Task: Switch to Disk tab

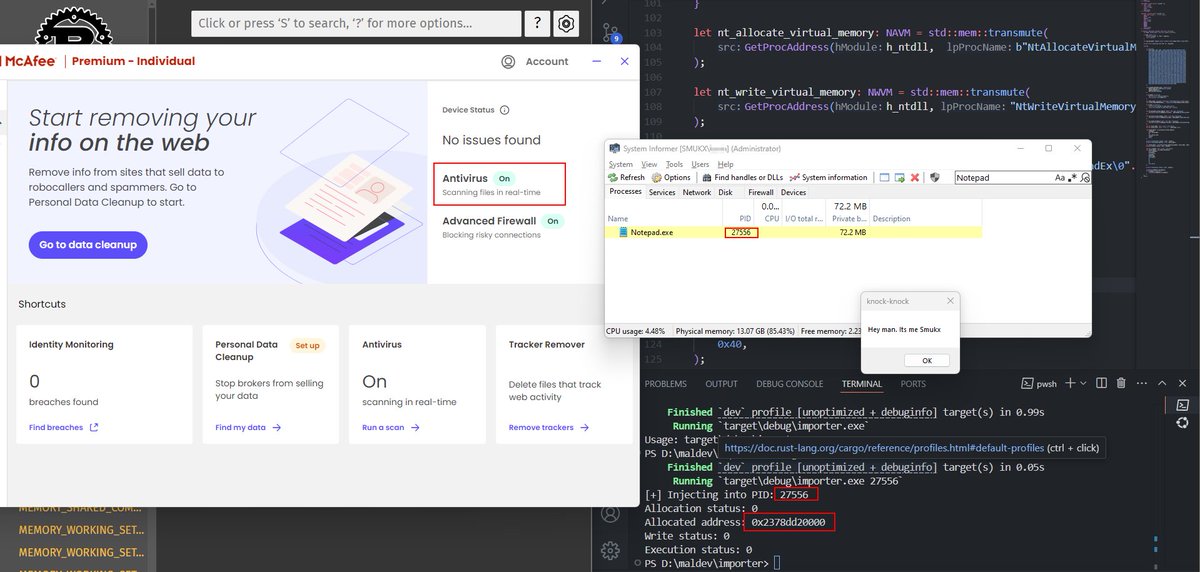Action: (x=725, y=192)
